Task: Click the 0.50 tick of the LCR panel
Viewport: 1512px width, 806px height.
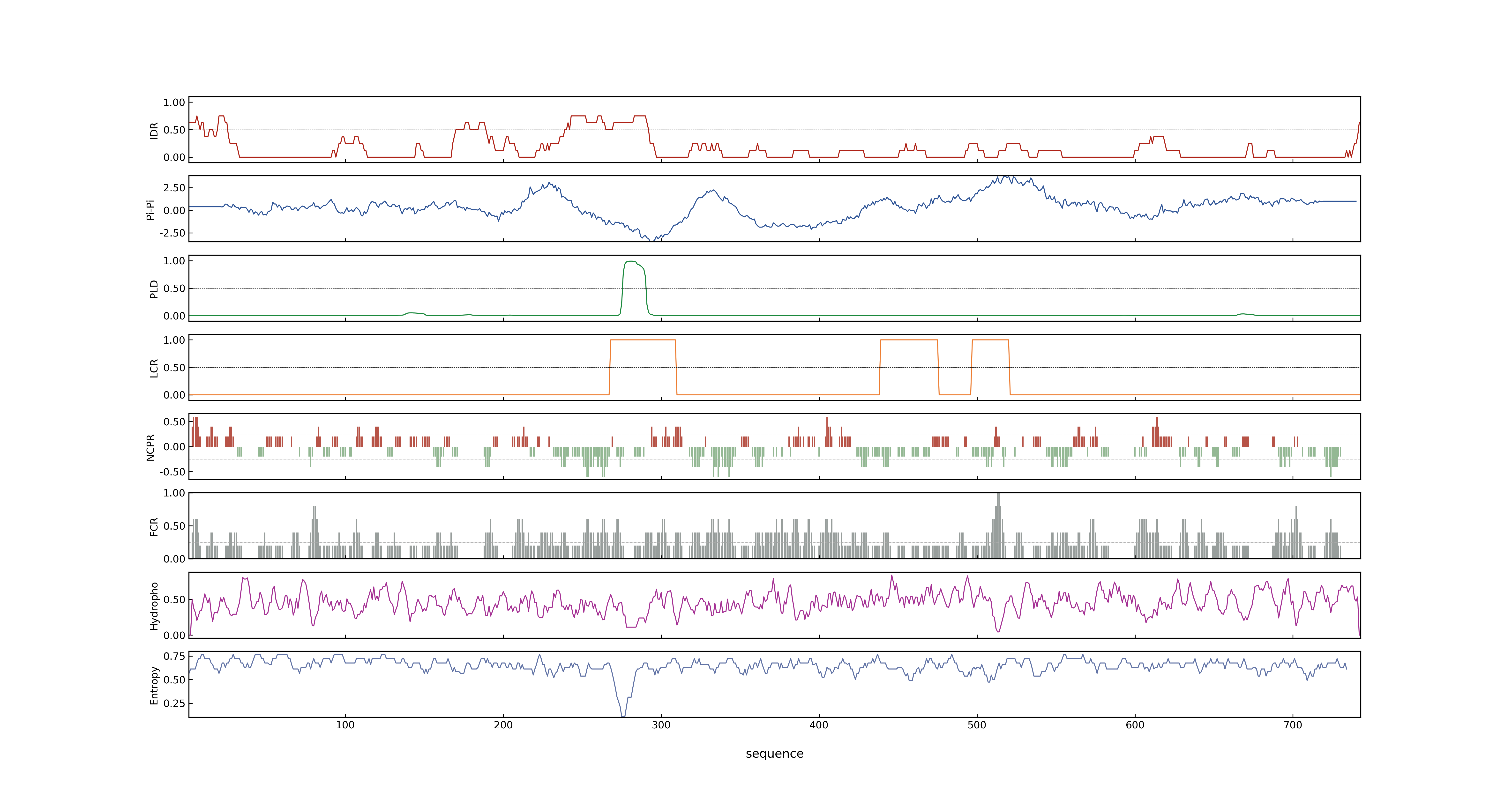Action: pyautogui.click(x=174, y=368)
